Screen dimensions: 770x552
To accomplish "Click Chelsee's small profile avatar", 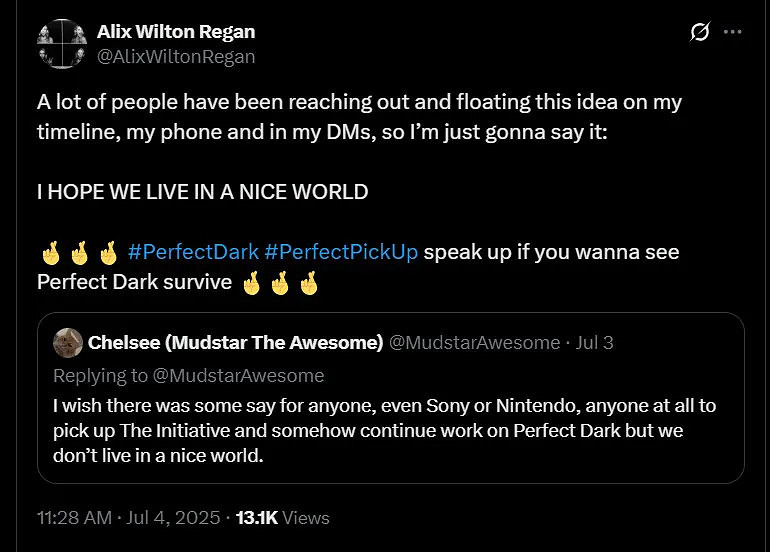I will (67, 343).
